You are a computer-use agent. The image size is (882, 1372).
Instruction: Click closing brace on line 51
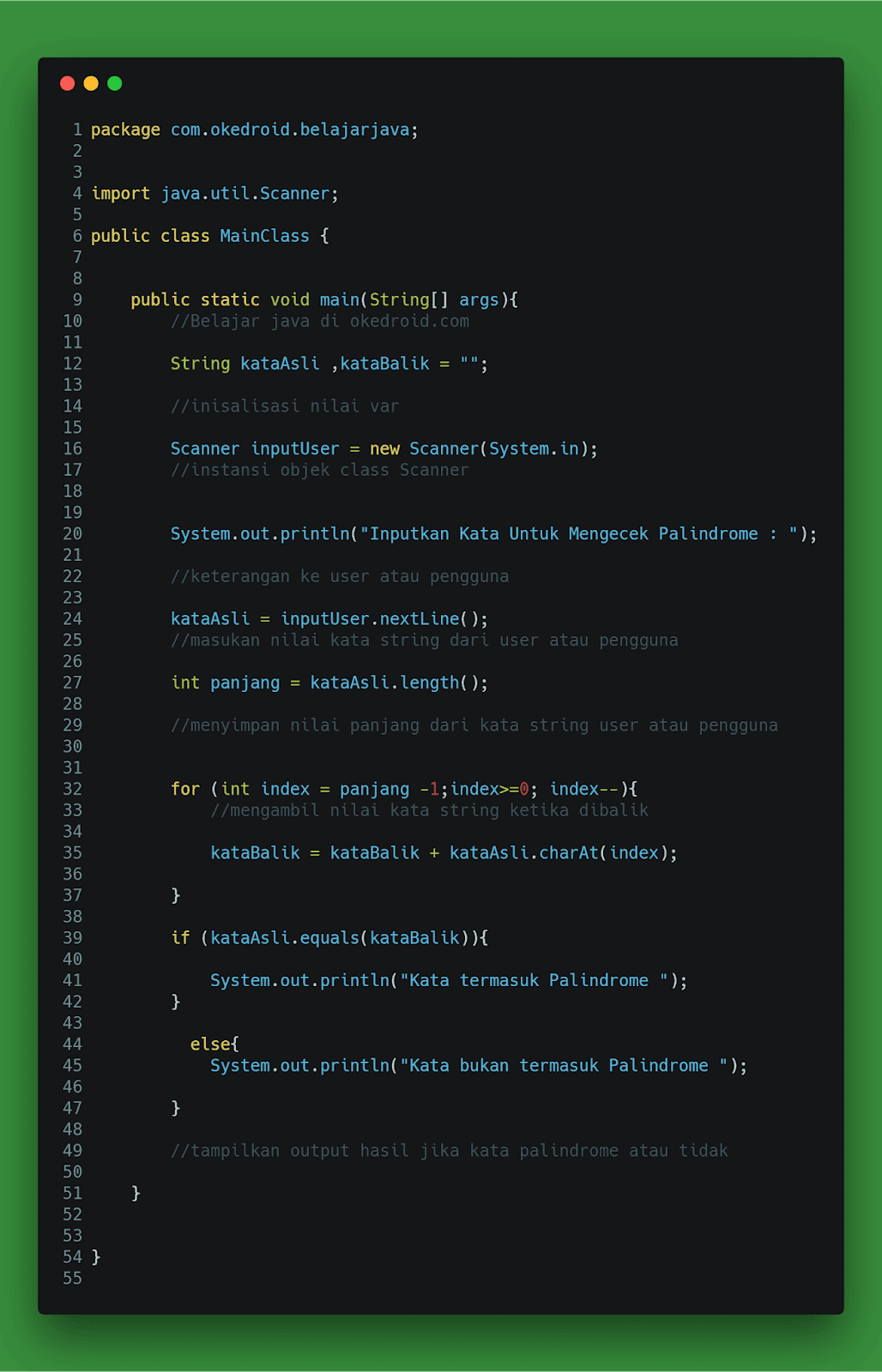136,1194
